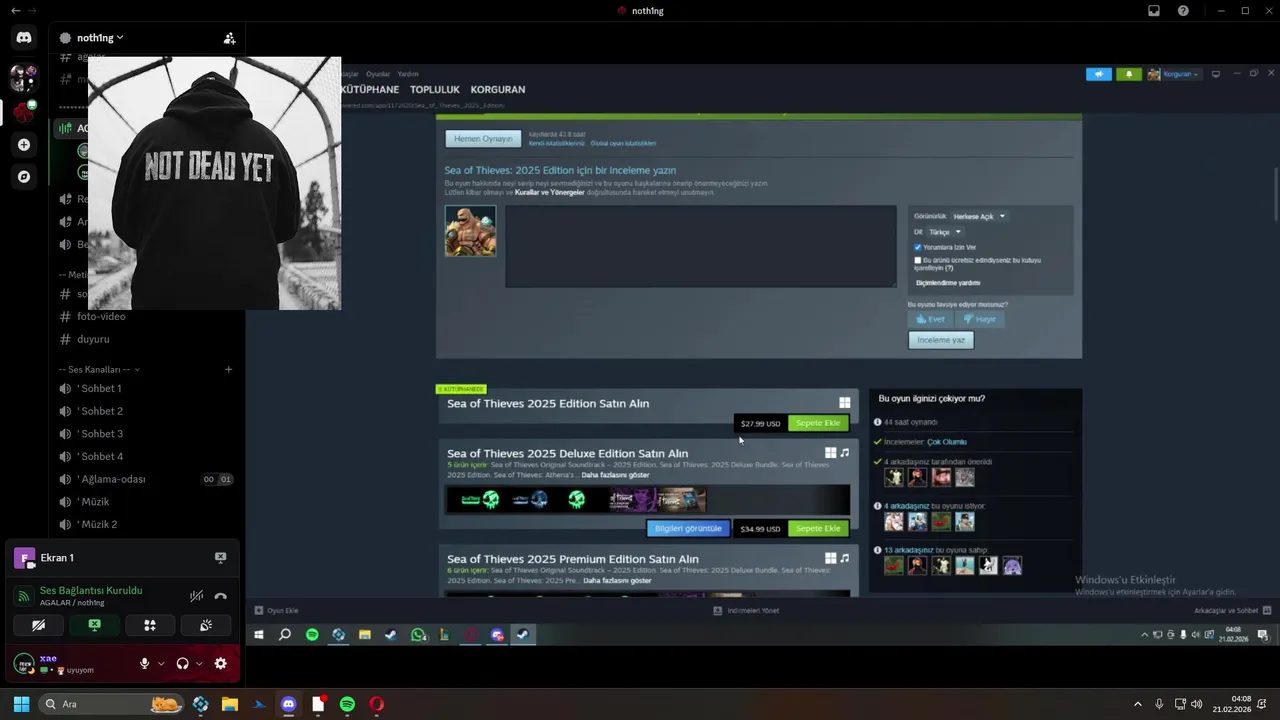Open Görünürlük Herkese Açık dropdown
Viewport: 1280px width, 720px height.
click(979, 216)
